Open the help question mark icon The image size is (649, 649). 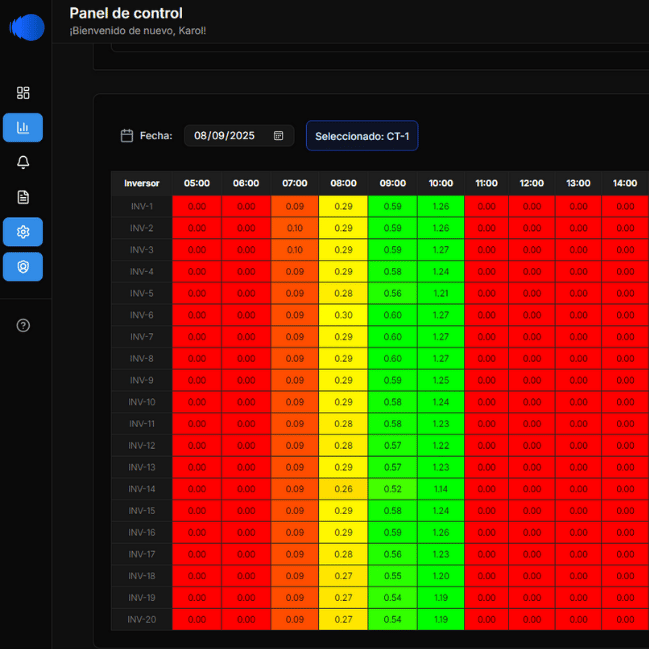(x=23, y=326)
